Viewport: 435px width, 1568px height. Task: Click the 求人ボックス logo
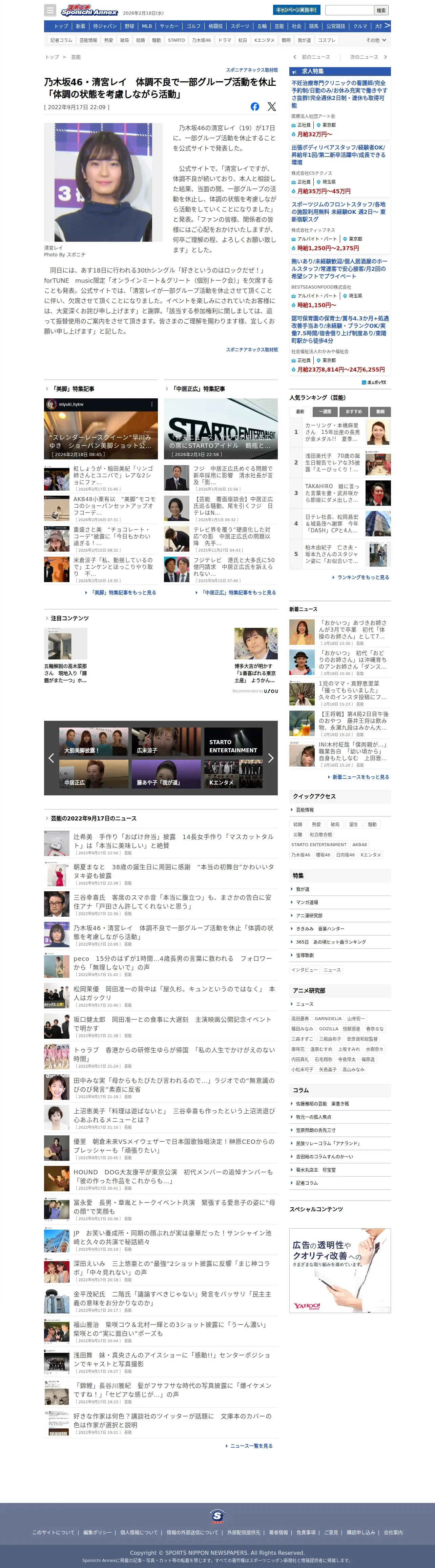tap(374, 382)
